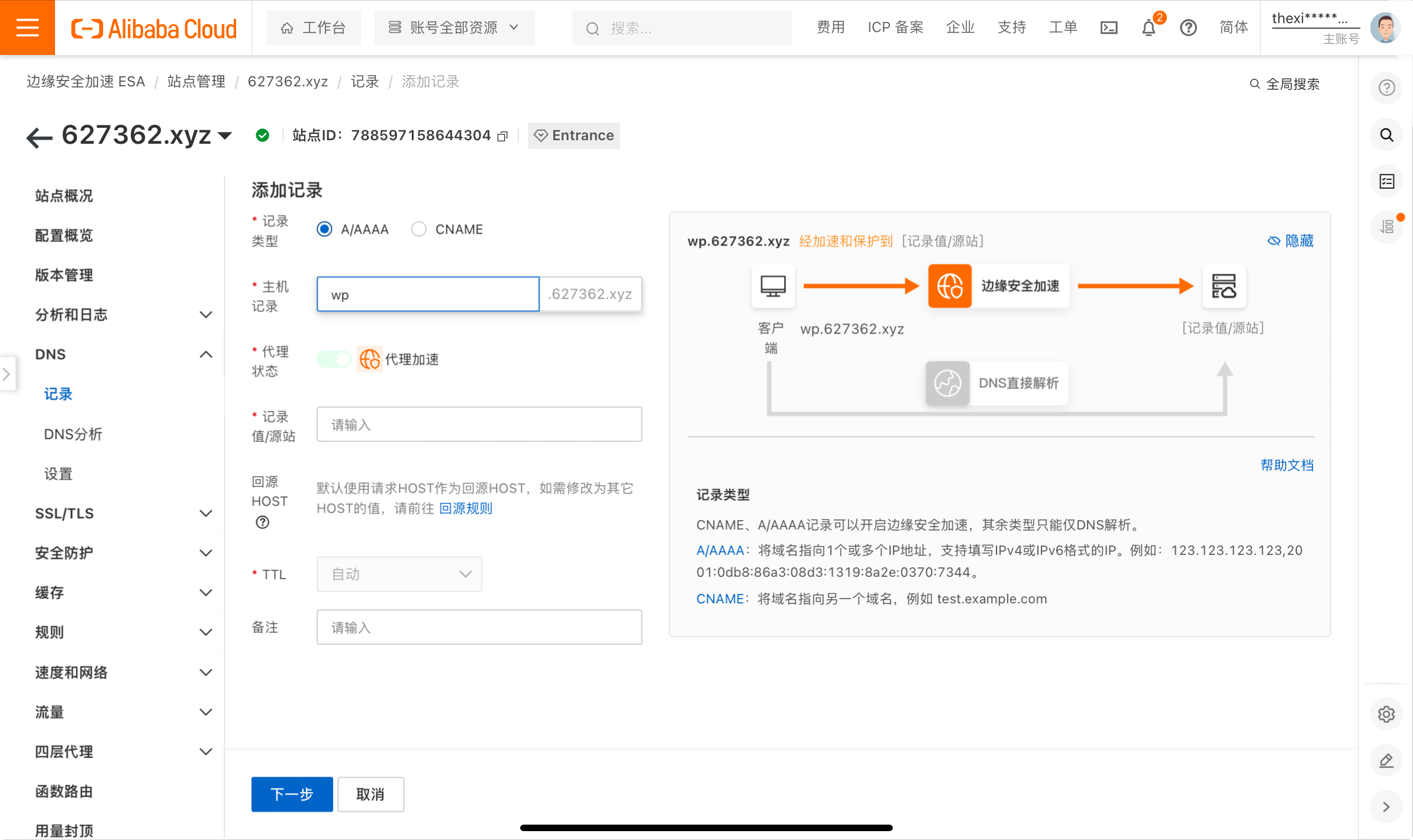Click the 客户端 monitor icon in diagram
Image resolution: width=1413 pixels, height=840 pixels.
click(773, 286)
